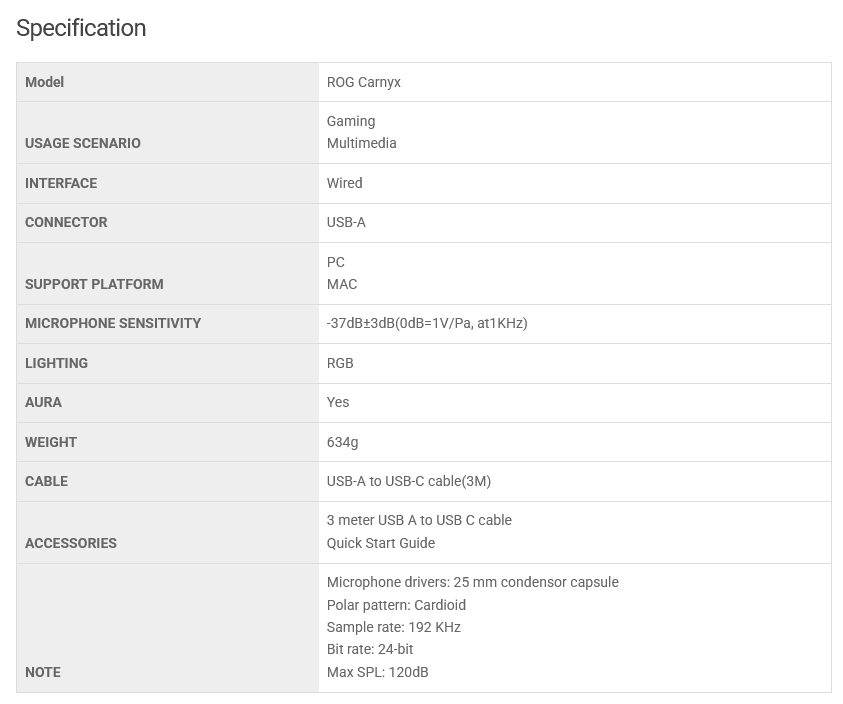The width and height of the screenshot is (843, 704).
Task: Click the Specification heading
Action: (81, 29)
